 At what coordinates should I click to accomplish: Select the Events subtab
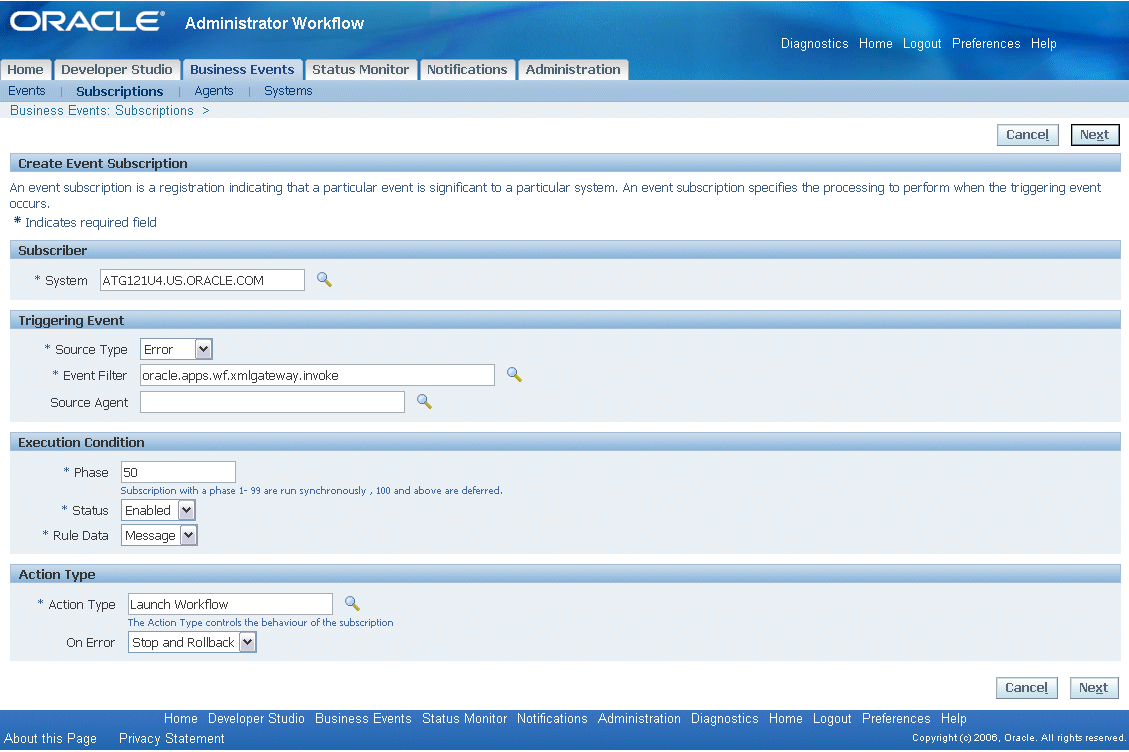(x=27, y=91)
